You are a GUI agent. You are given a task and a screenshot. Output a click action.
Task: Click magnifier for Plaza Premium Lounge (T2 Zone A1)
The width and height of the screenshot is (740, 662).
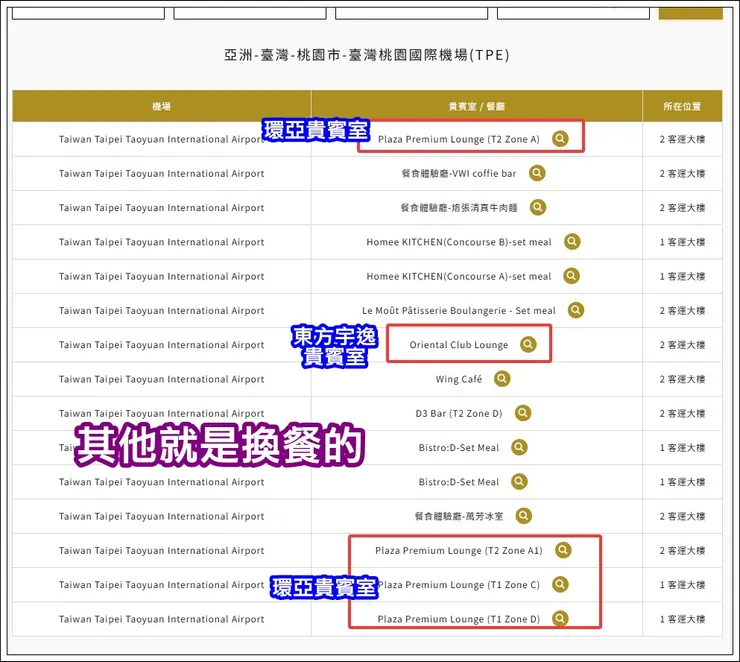pyautogui.click(x=563, y=550)
